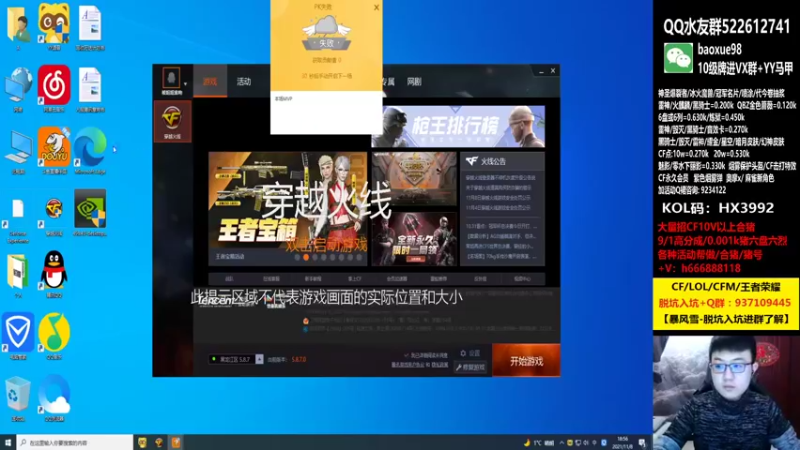
Task: Open the tournament banner above the 全新永久 promo
Action: (414, 179)
